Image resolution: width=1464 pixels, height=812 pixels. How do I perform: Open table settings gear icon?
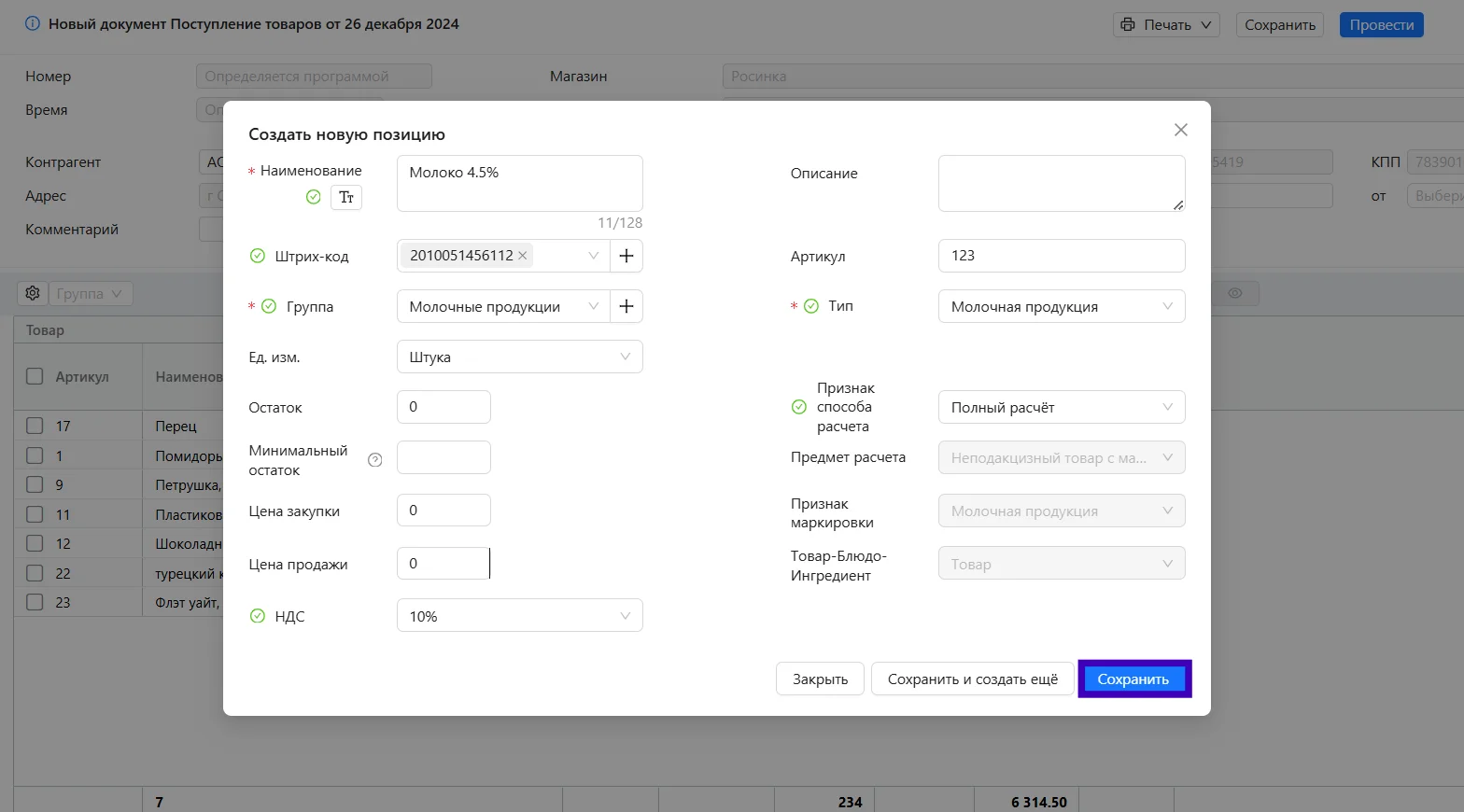pyautogui.click(x=33, y=293)
